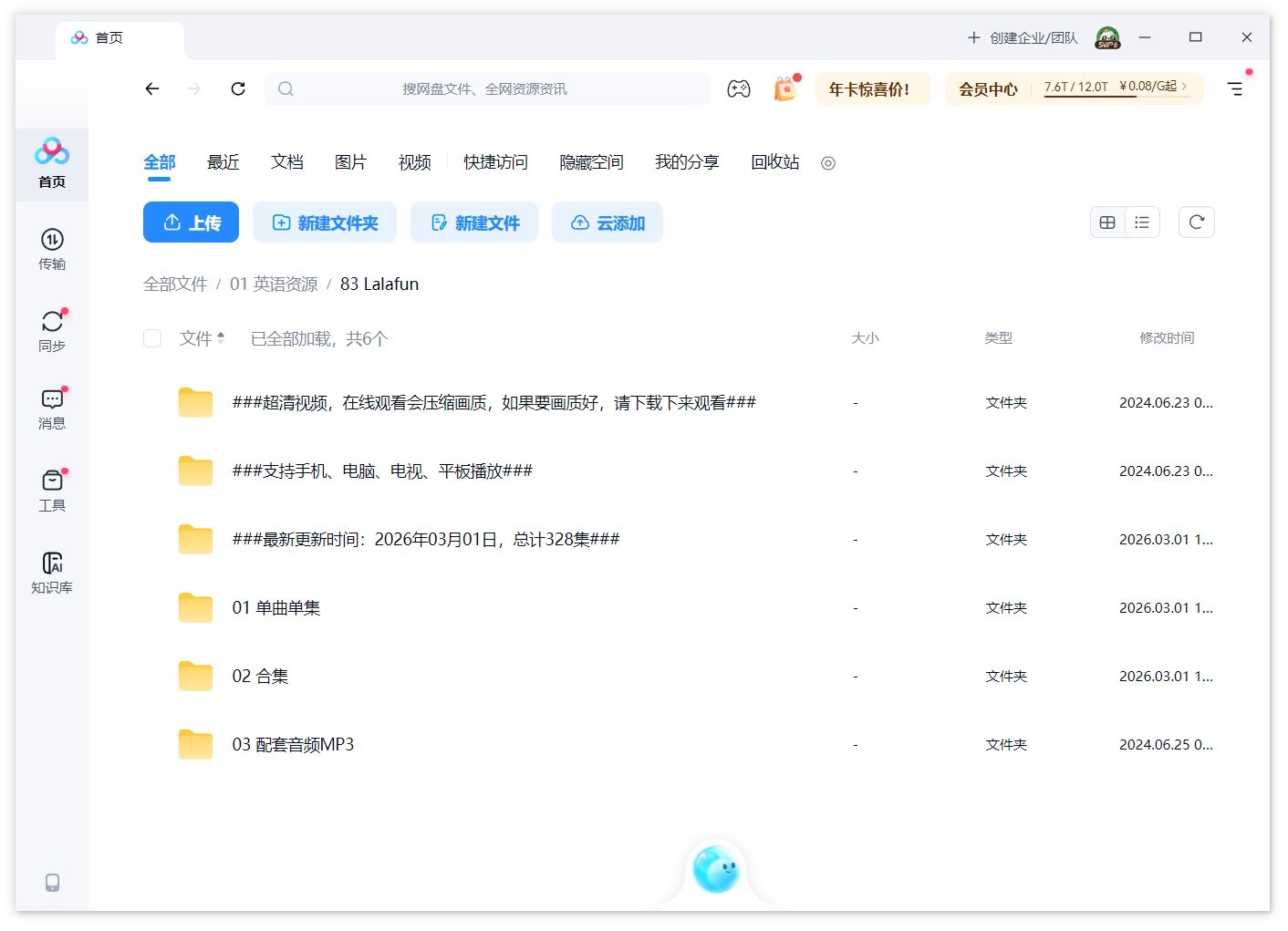Open the 传输 transfer panel in sidebar
This screenshot has height=931, width=1288.
pos(51,248)
